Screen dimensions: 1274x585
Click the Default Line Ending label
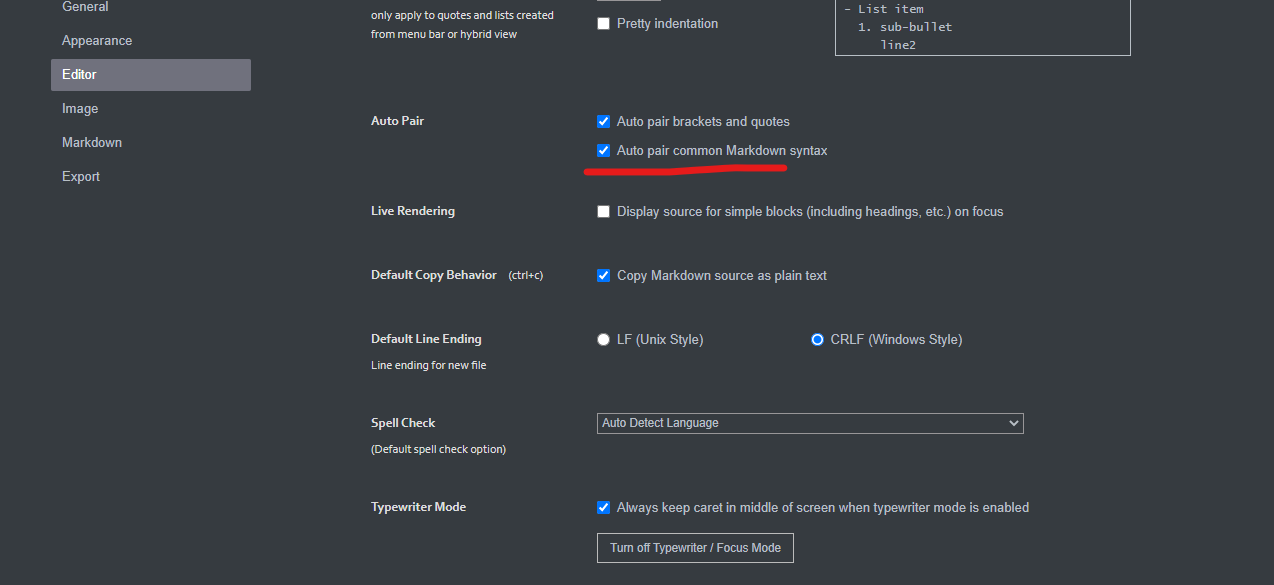[x=426, y=339]
